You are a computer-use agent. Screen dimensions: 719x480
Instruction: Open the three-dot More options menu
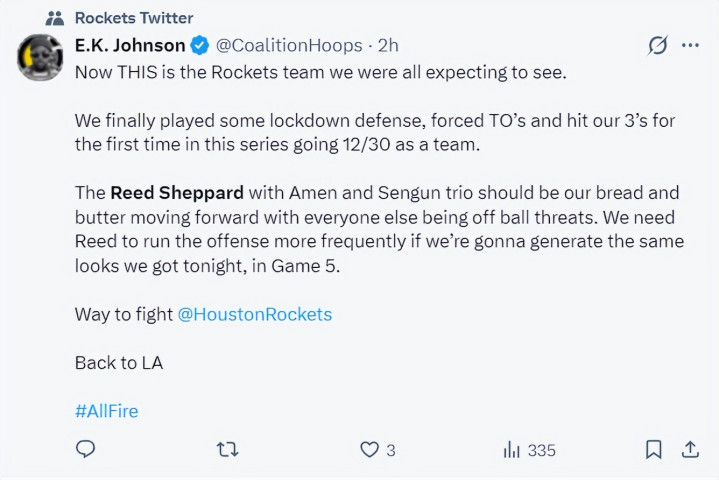tap(690, 46)
